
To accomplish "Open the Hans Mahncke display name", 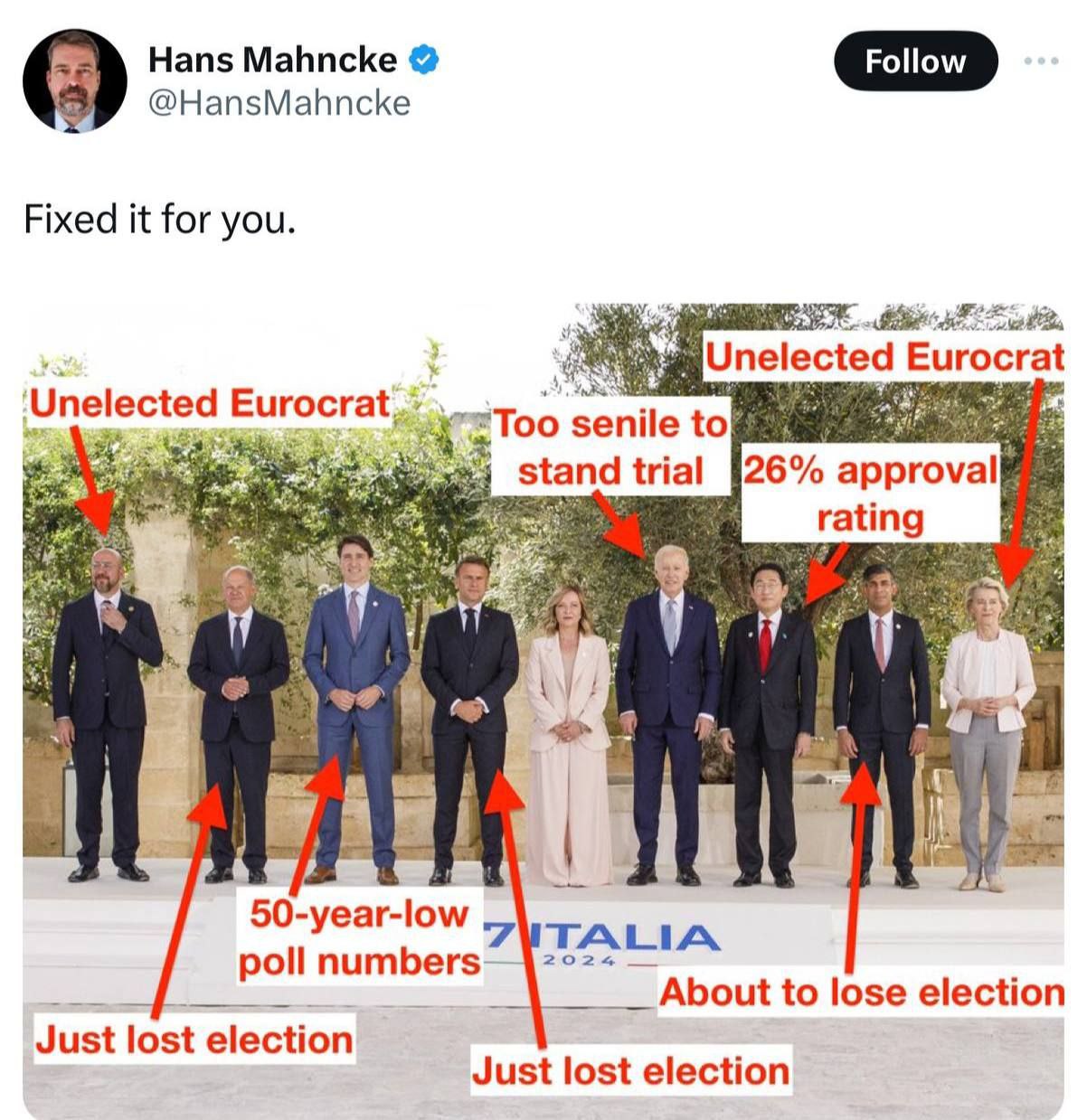I will tap(272, 60).
